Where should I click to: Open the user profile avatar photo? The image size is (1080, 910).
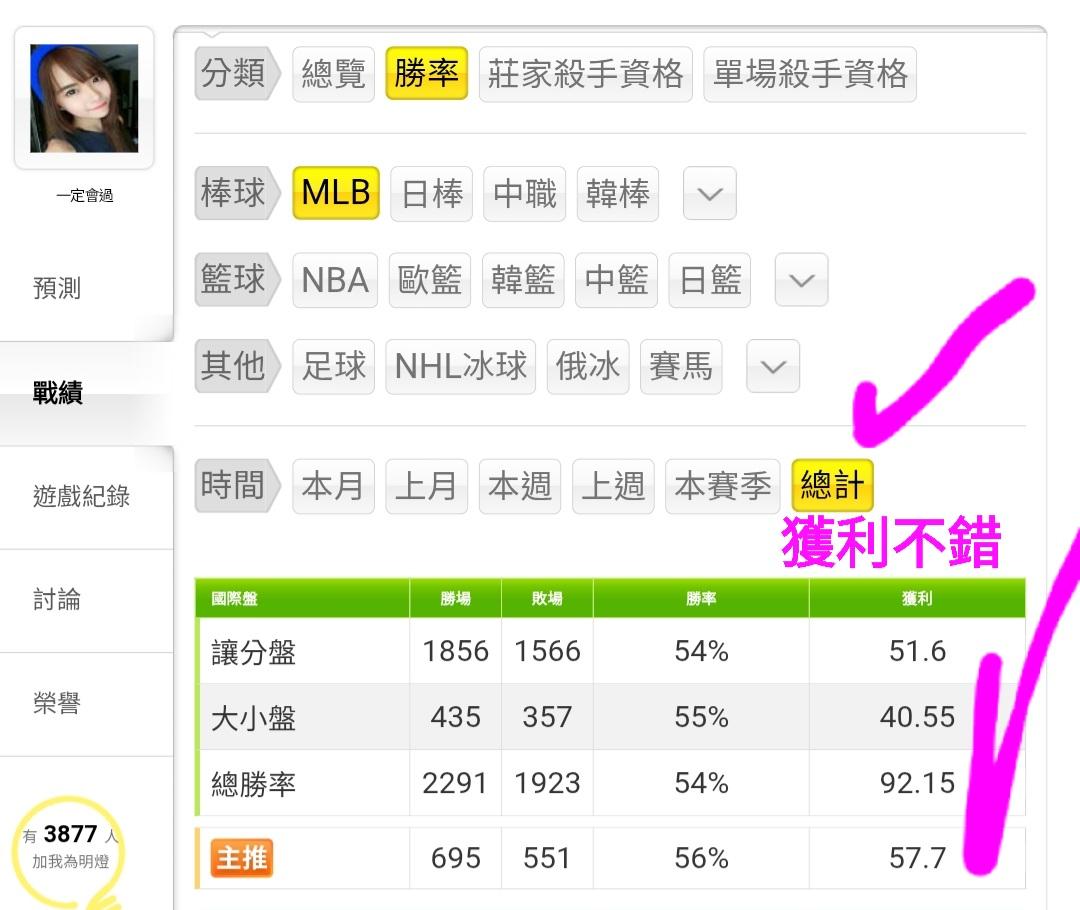point(84,99)
